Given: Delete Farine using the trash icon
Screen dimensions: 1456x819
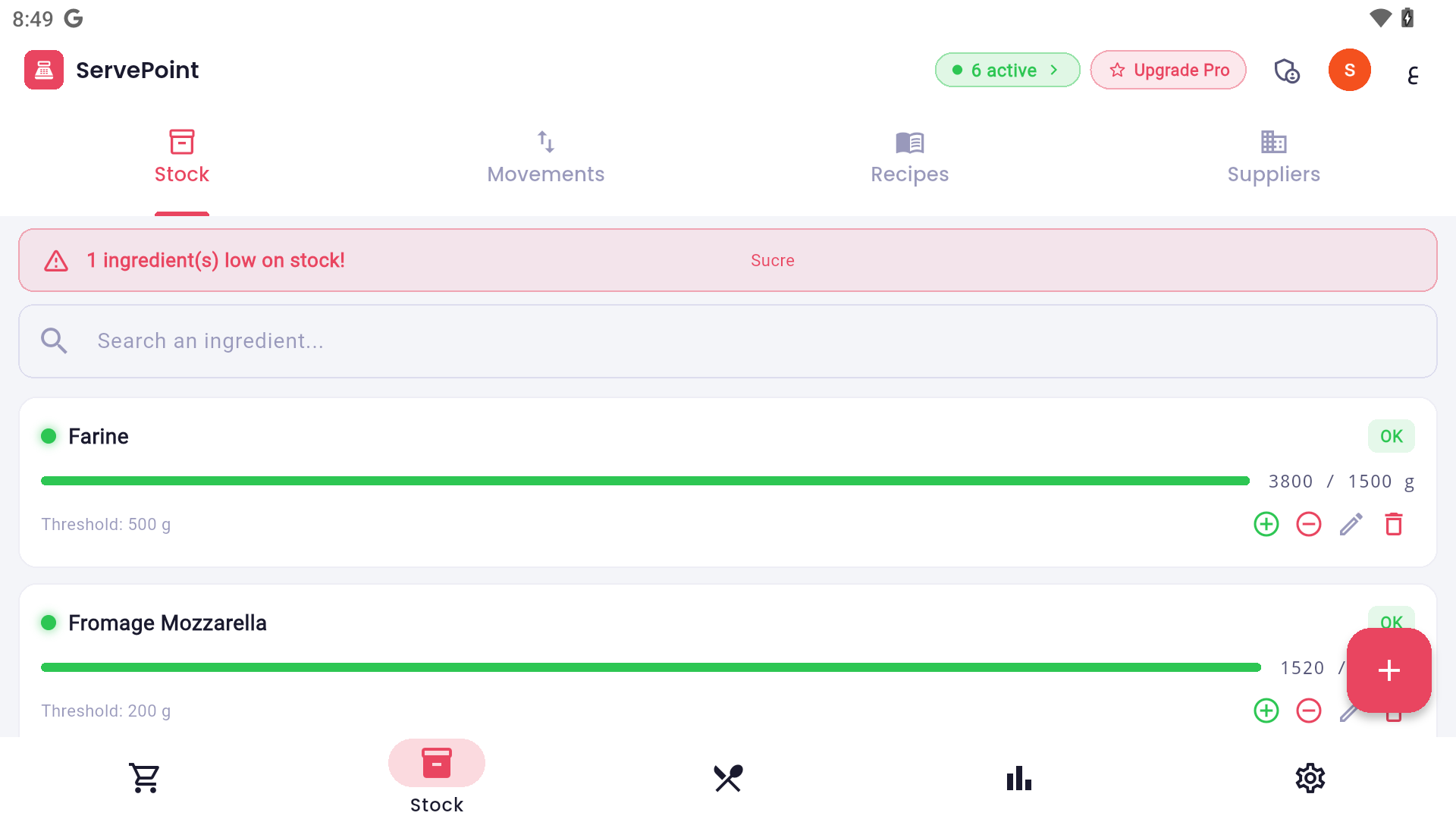Looking at the screenshot, I should coord(1393,524).
